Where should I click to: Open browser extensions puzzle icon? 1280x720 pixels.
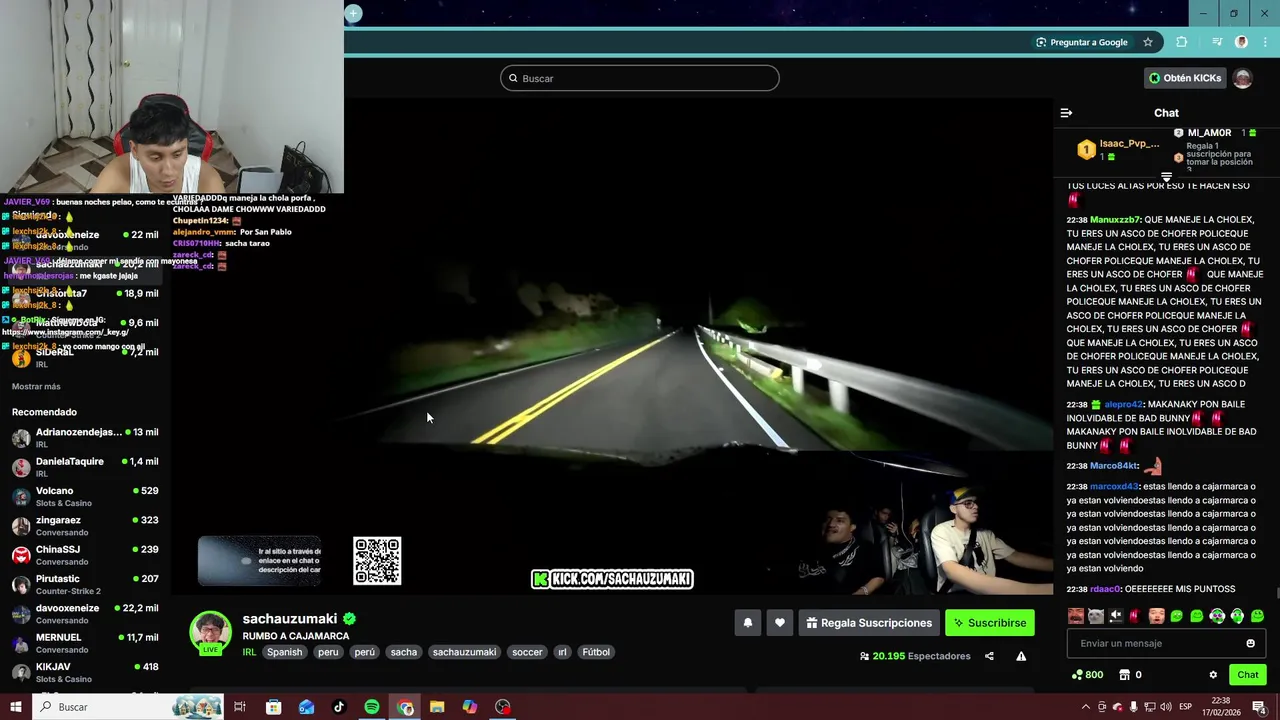pyautogui.click(x=1182, y=42)
